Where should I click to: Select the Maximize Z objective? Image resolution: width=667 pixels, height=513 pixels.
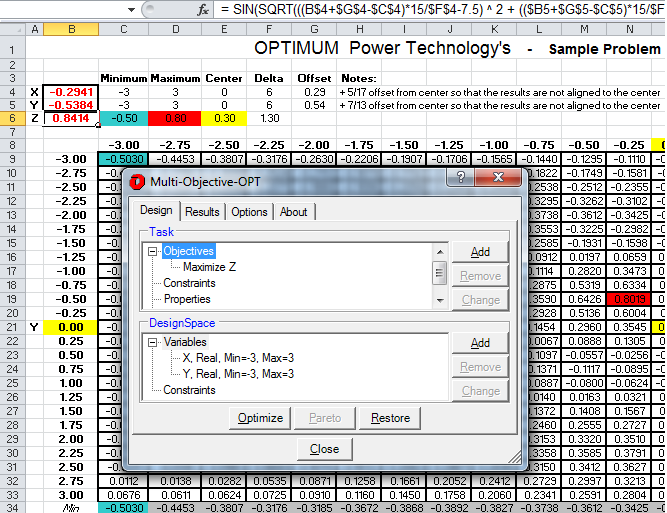click(209, 267)
